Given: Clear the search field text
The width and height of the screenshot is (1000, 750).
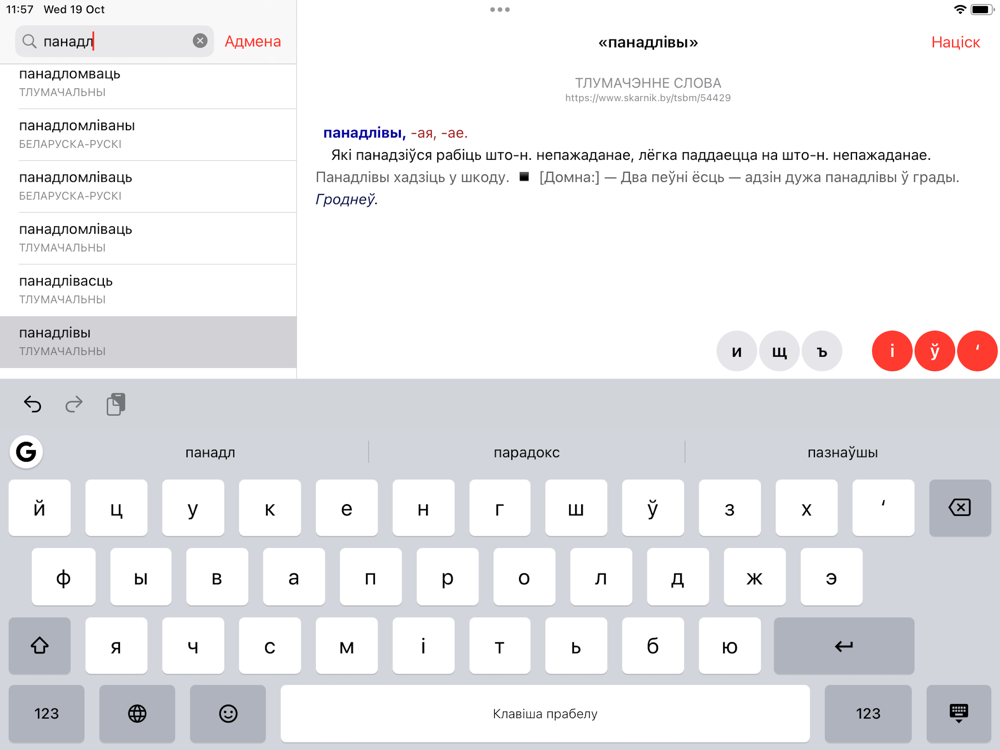Looking at the screenshot, I should pos(200,41).
